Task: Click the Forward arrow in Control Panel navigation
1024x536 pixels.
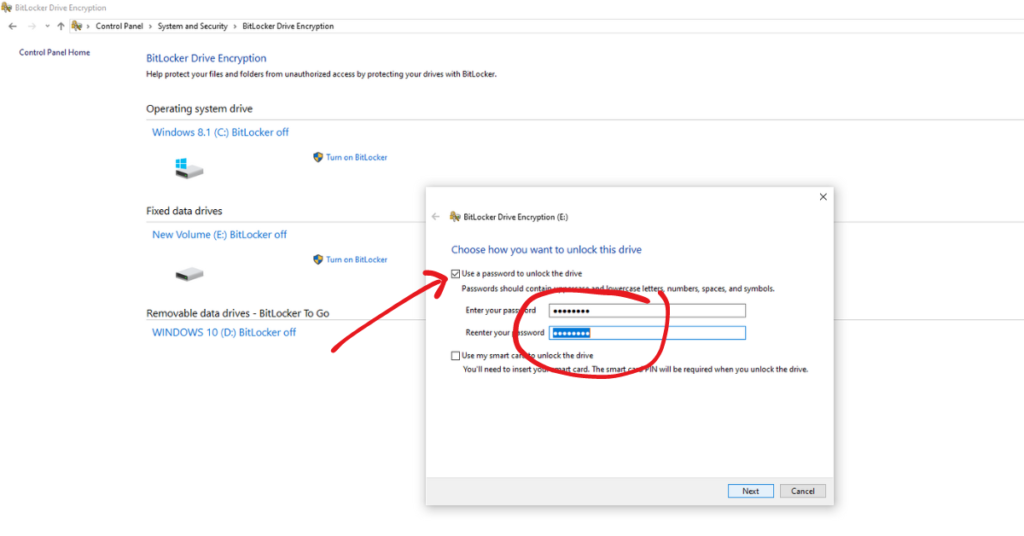Action: click(31, 26)
